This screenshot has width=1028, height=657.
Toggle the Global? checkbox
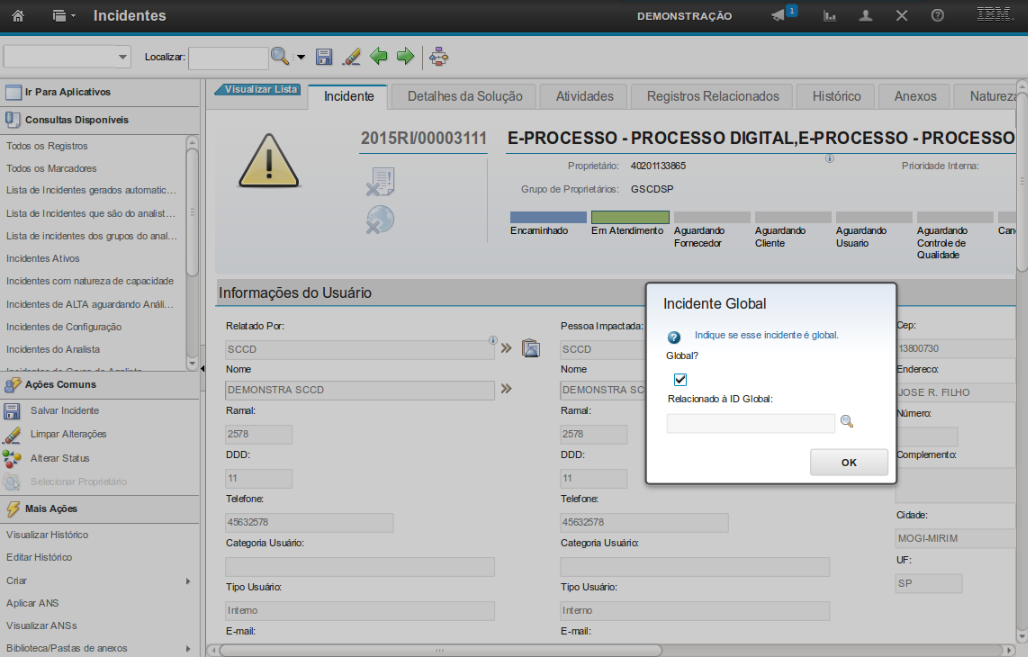[681, 379]
